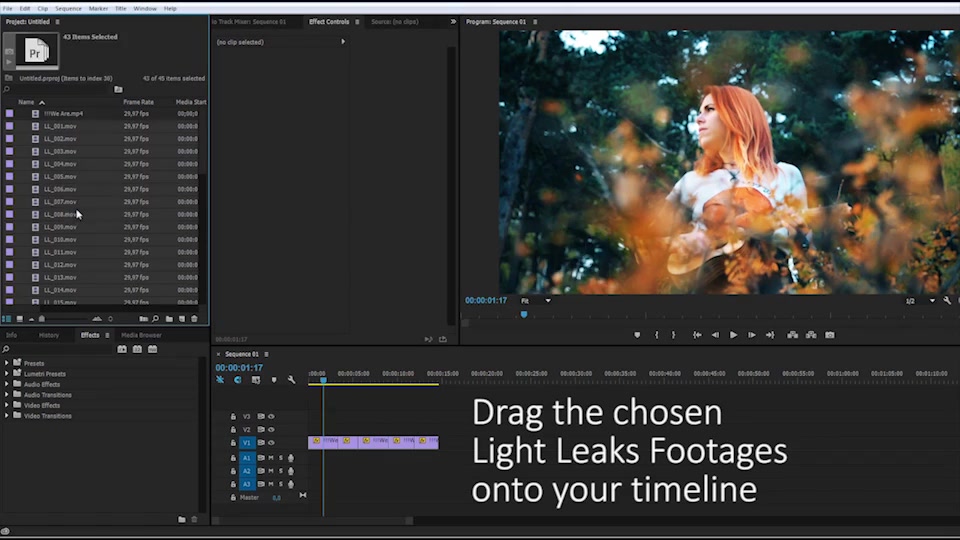
Task: Mute audio track A1
Action: [x=271, y=458]
